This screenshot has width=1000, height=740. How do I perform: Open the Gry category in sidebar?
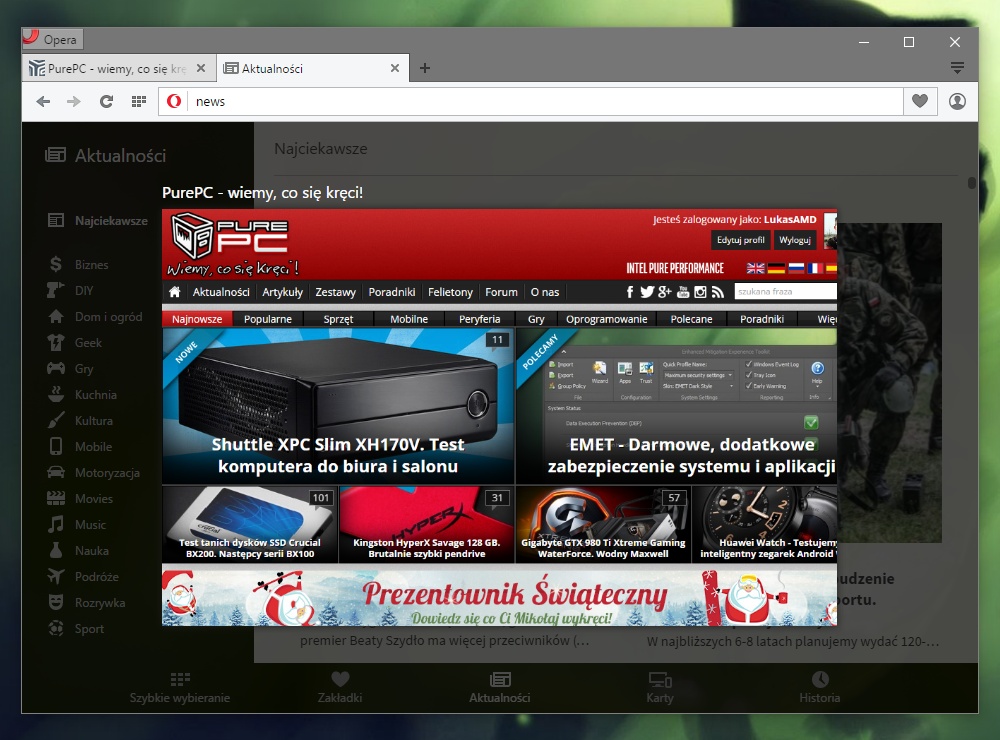click(x=70, y=369)
